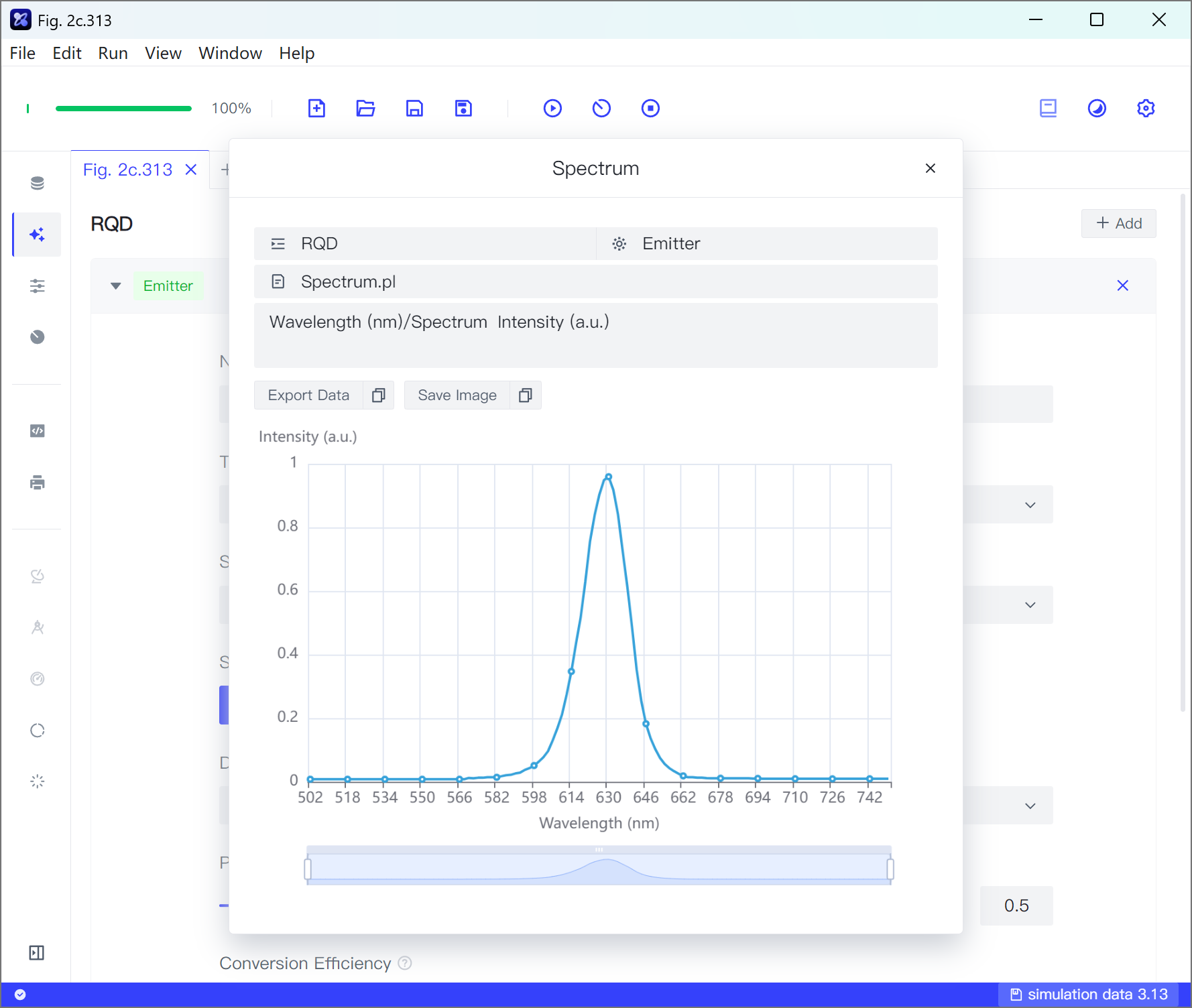The height and width of the screenshot is (1008, 1192).
Task: Click the save-as floppy disk icon
Action: [x=463, y=108]
